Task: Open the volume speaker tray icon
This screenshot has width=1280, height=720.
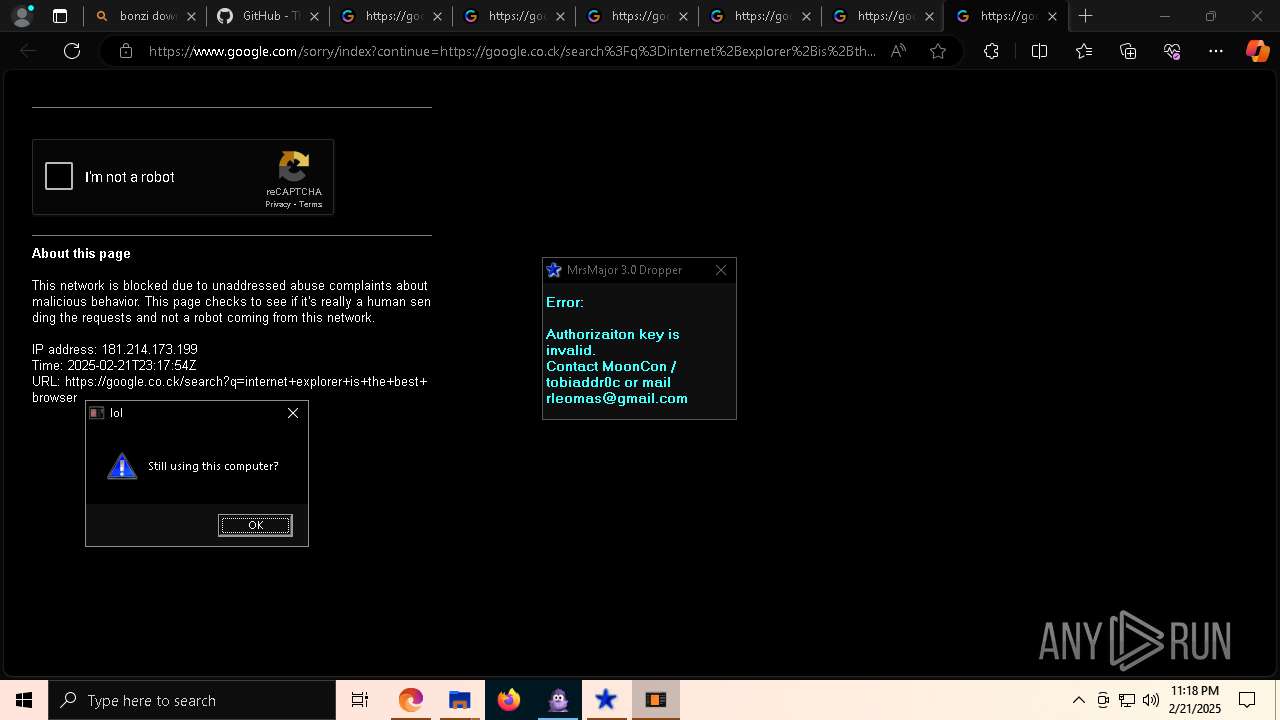Action: tap(1150, 700)
